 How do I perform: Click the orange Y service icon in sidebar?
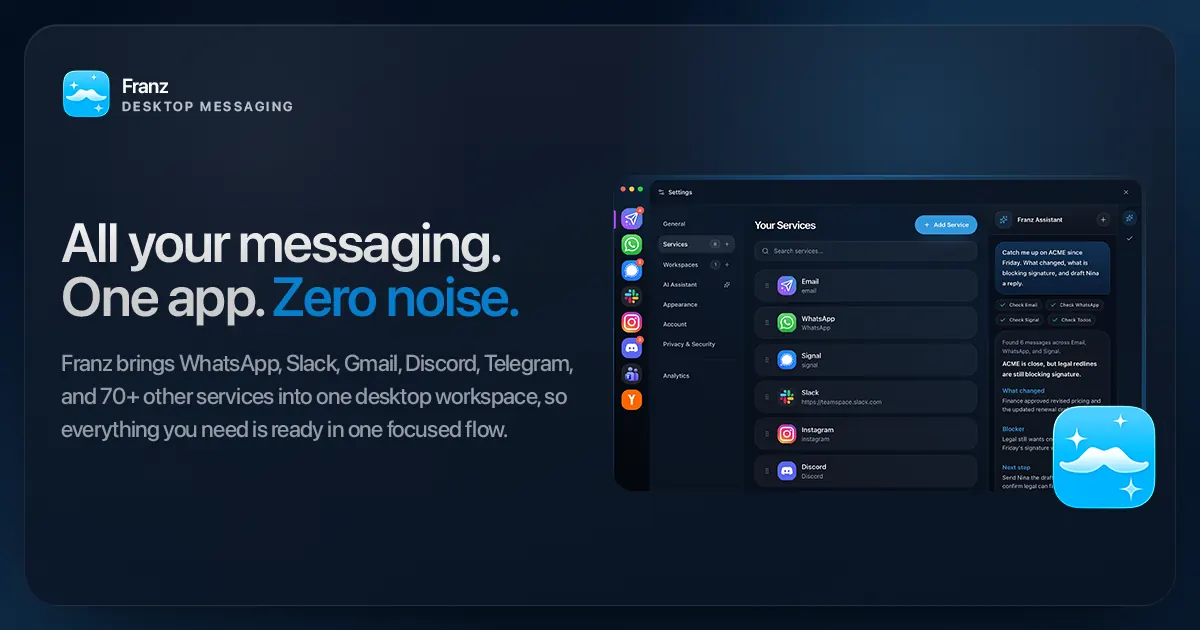click(631, 400)
